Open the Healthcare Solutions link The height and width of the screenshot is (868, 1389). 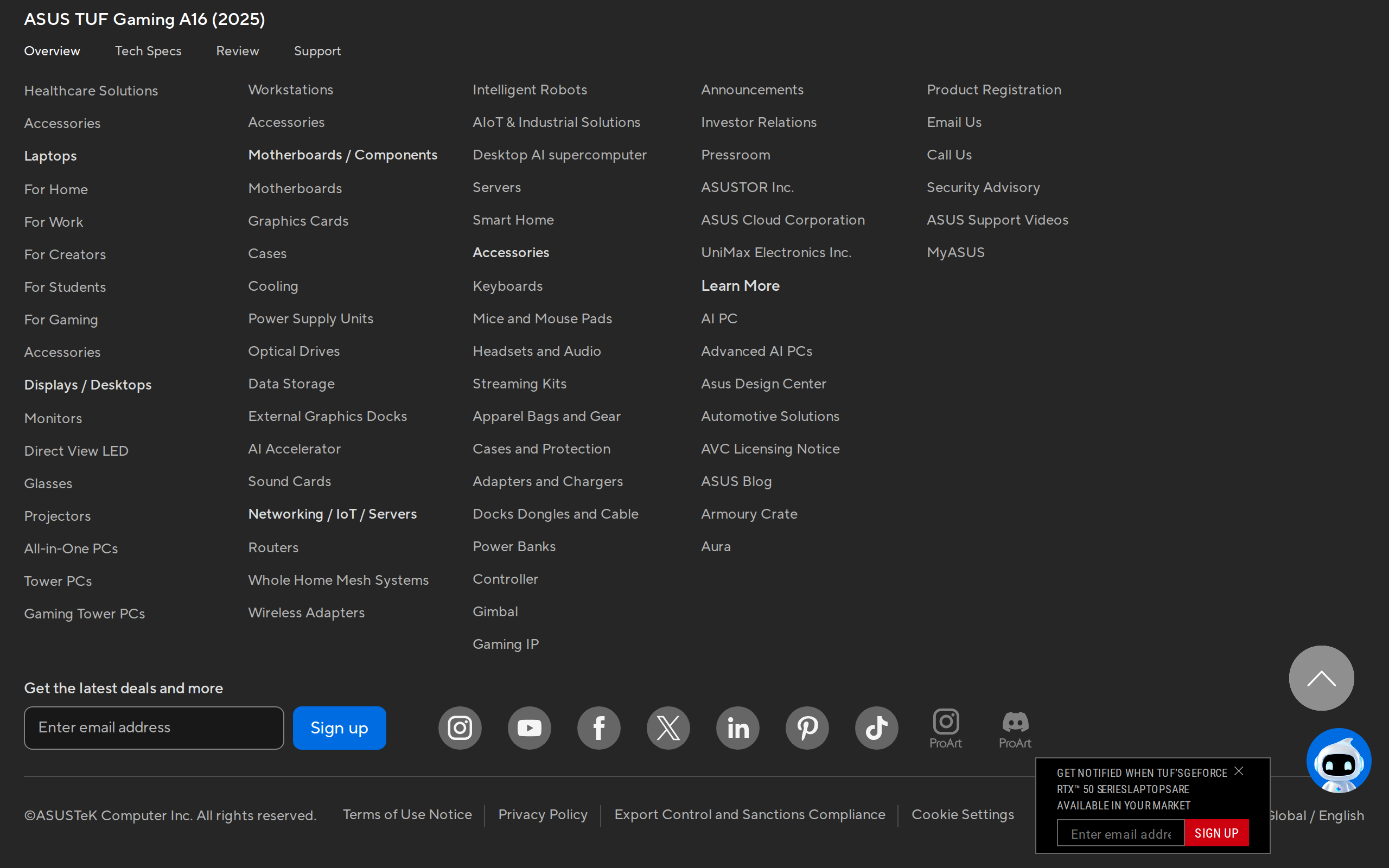(91, 91)
